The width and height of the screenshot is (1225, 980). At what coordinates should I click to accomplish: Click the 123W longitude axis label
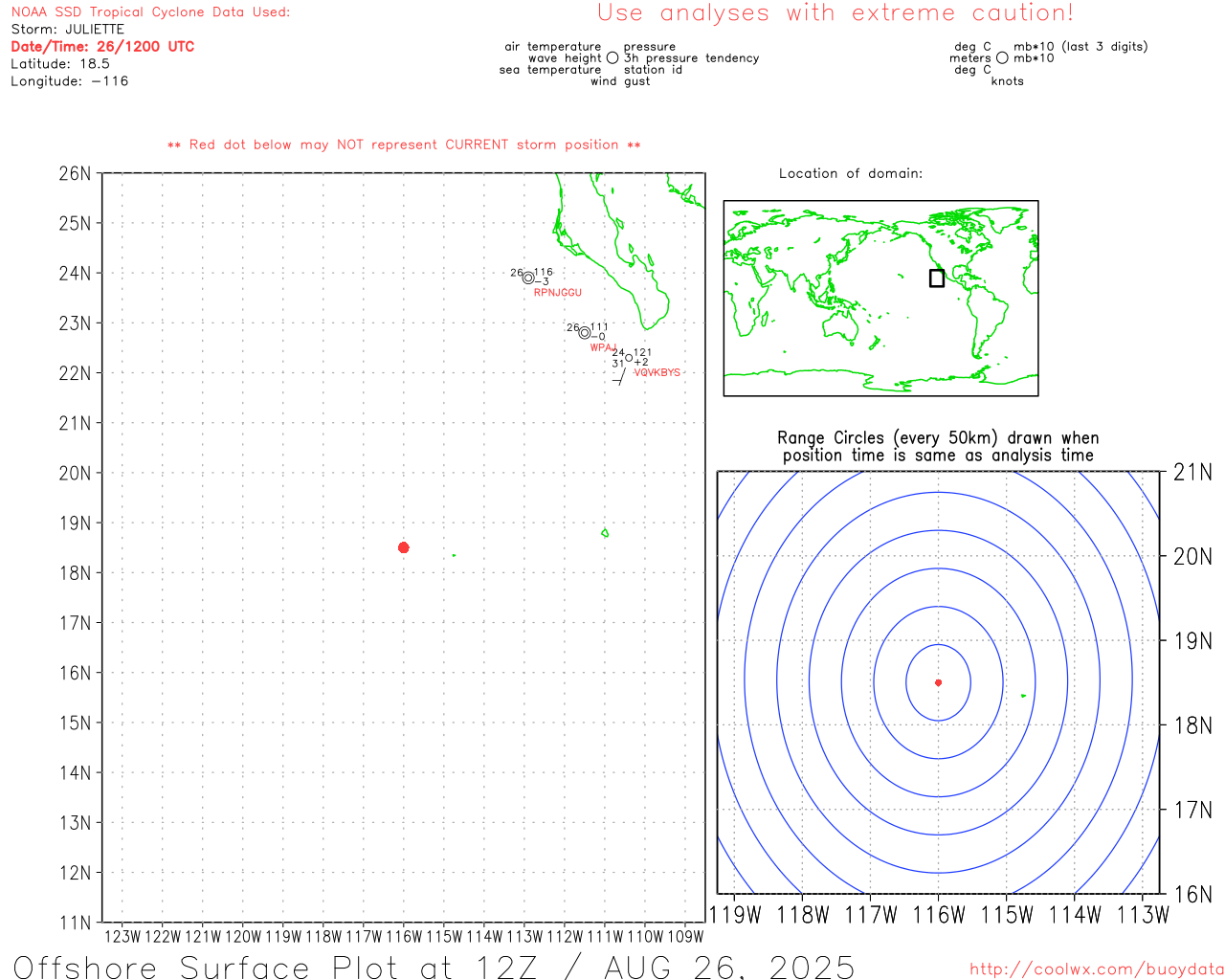coord(122,937)
